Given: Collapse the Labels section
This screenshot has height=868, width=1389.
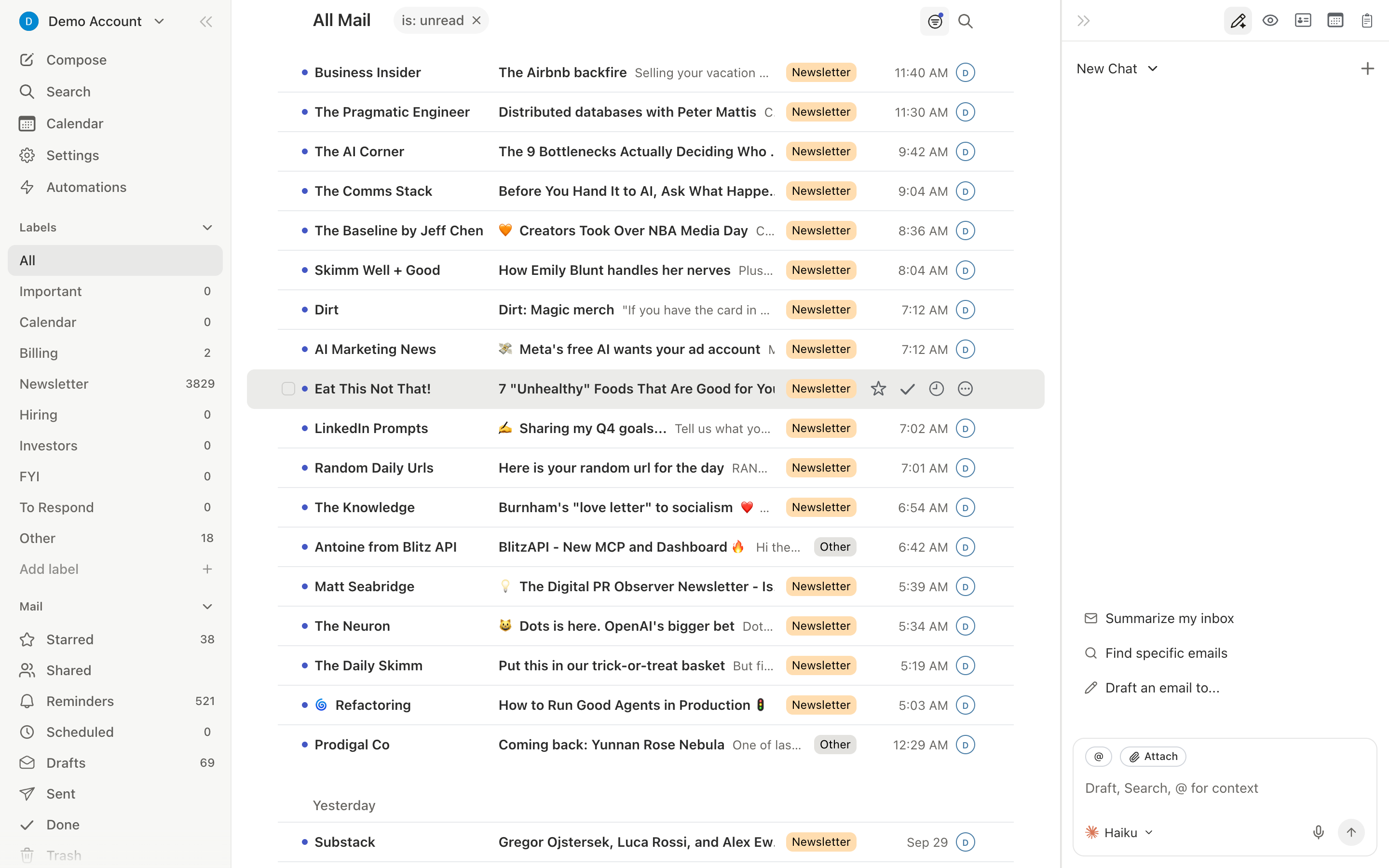Looking at the screenshot, I should [x=207, y=227].
